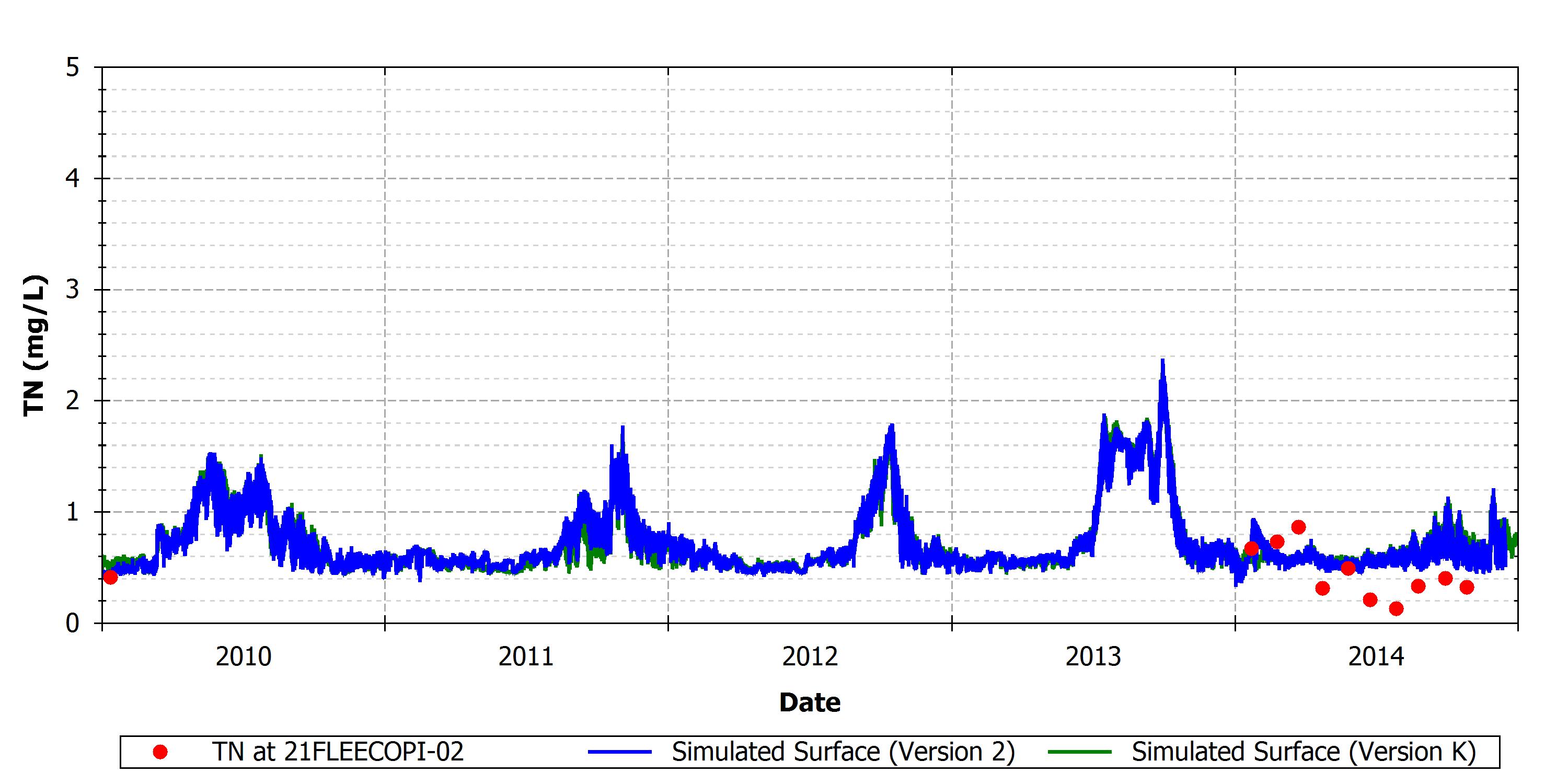Click the 2012 x-axis label
The height and width of the screenshot is (784, 1568).
click(x=810, y=657)
